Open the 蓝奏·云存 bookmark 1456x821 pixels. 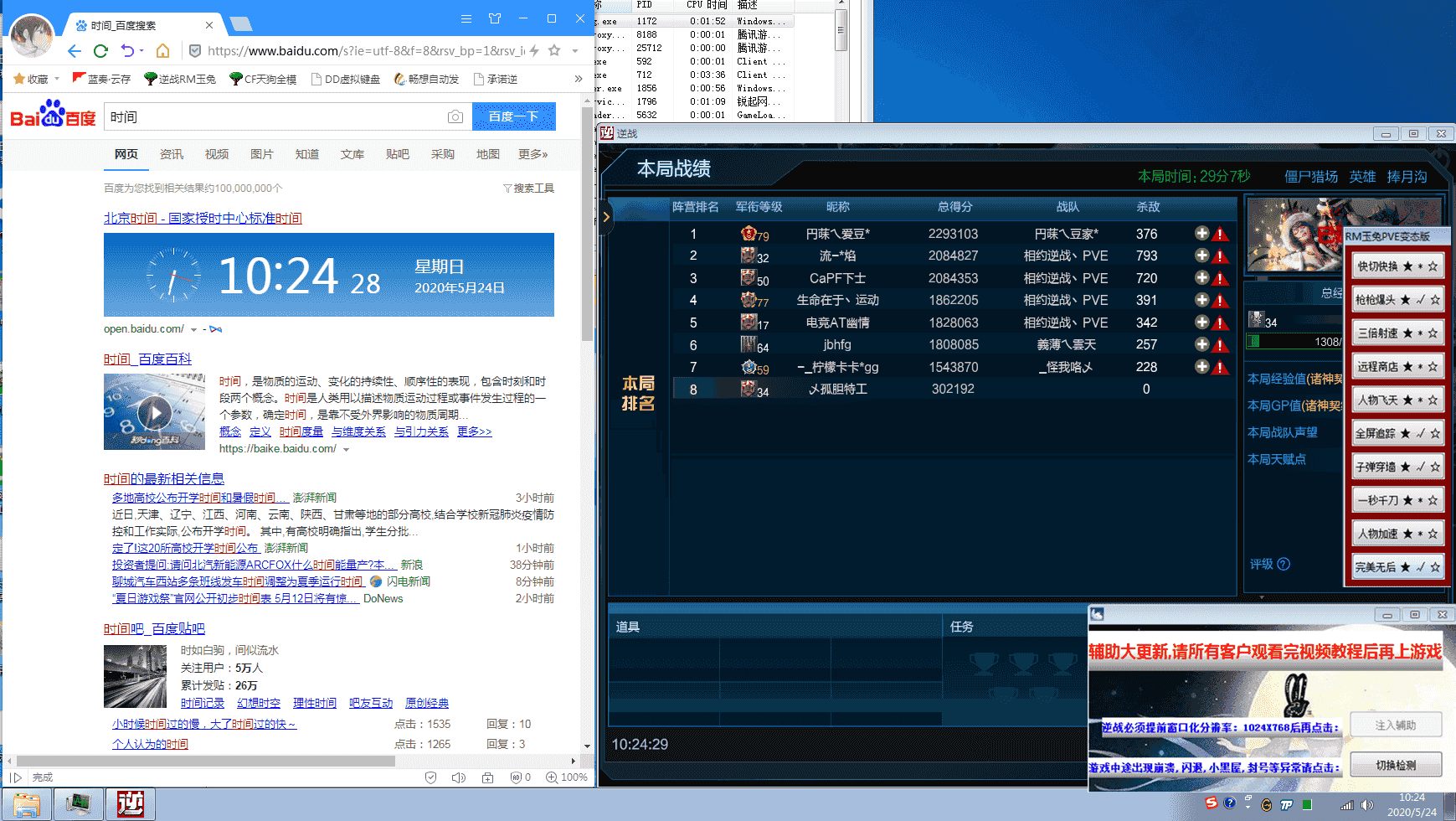point(101,79)
